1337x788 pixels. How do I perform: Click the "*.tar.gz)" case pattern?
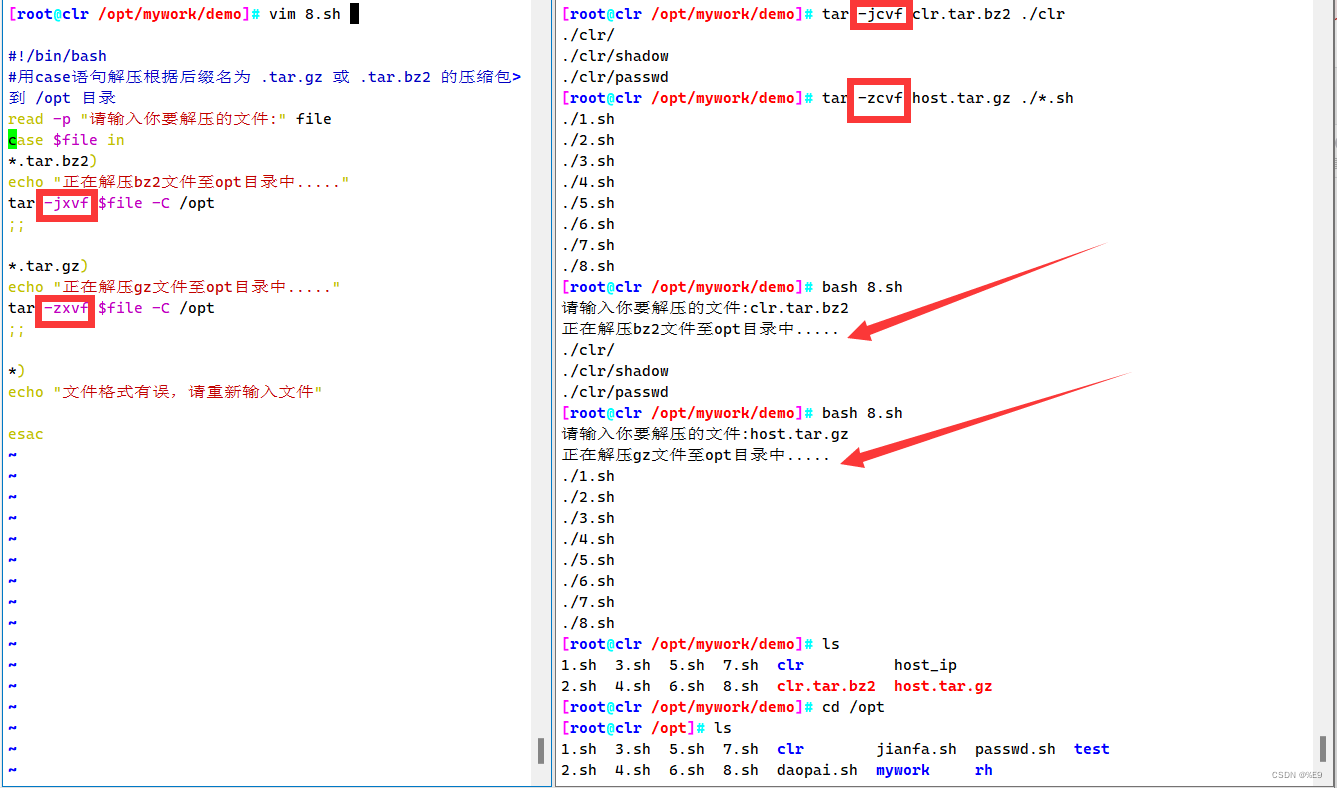48,266
